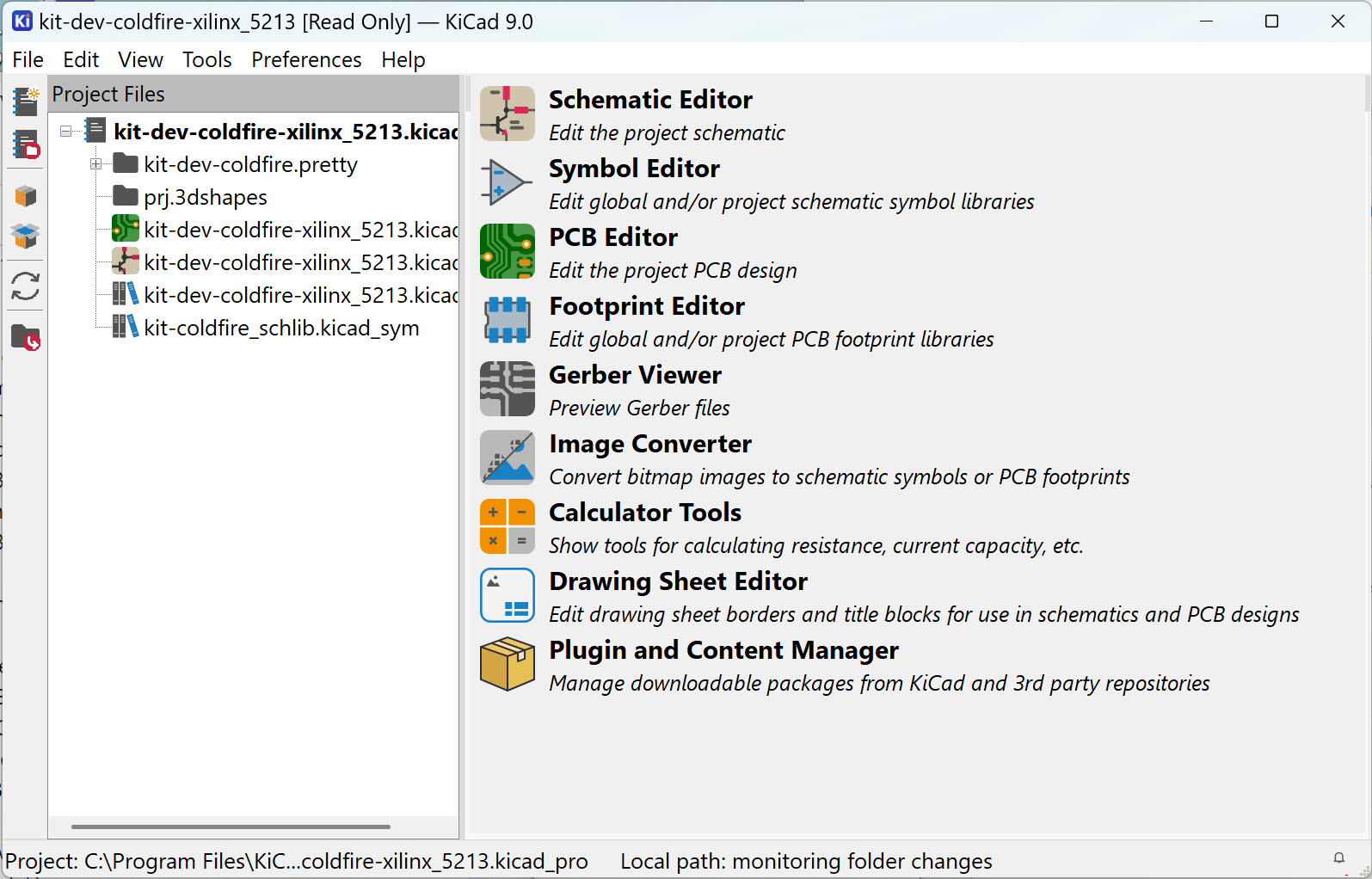Open Plugin and Content Manager icon
This screenshot has width=1372, height=879.
tap(508, 664)
